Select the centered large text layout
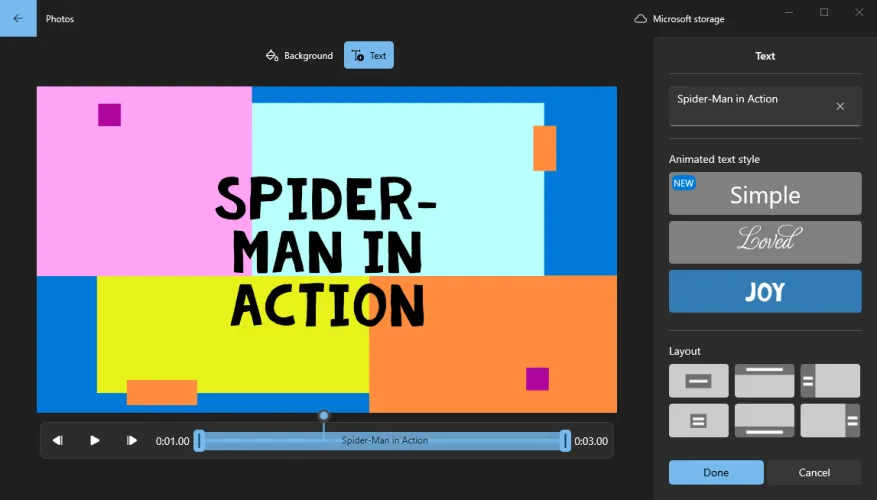The image size is (877, 500). click(x=699, y=381)
